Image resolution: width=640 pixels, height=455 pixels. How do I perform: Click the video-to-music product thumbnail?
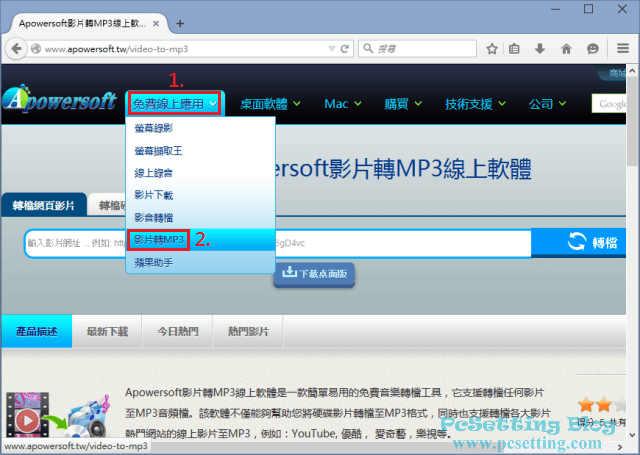pyautogui.click(x=57, y=413)
